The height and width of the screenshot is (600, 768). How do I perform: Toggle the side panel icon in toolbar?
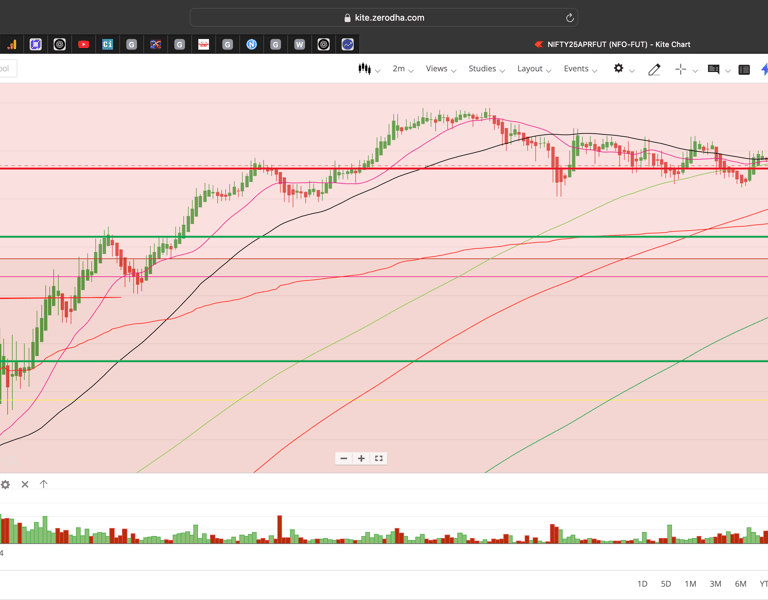[x=744, y=70]
